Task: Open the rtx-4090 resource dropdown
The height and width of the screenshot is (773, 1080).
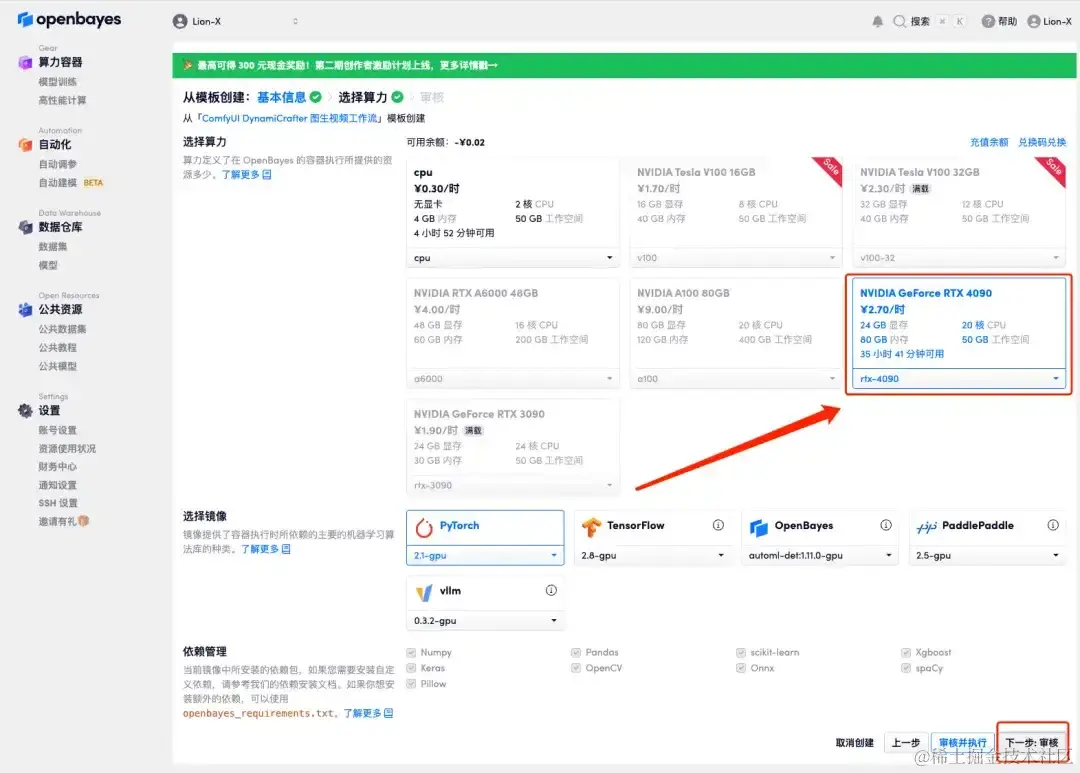Action: coord(958,378)
